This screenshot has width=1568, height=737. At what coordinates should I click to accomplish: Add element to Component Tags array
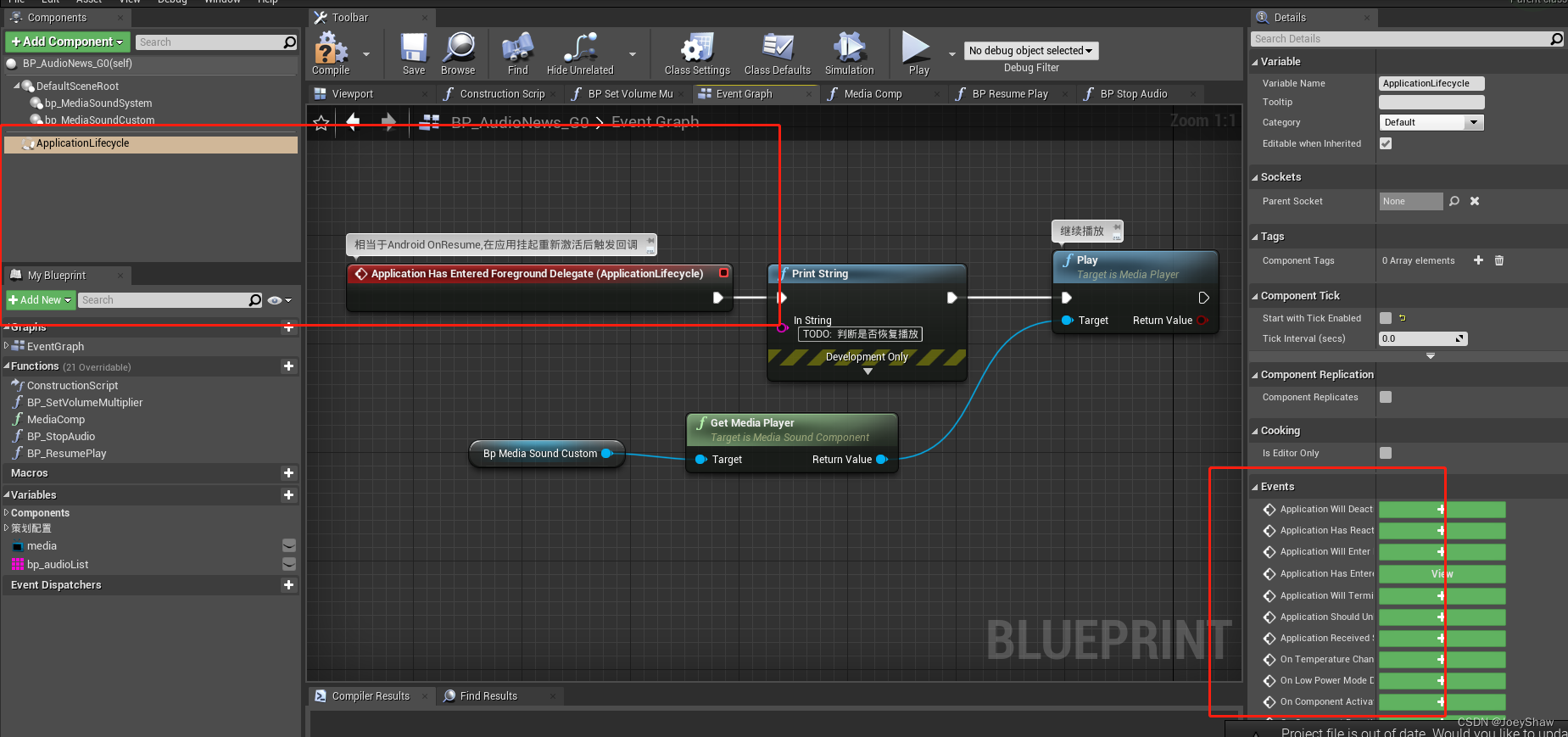(1478, 260)
